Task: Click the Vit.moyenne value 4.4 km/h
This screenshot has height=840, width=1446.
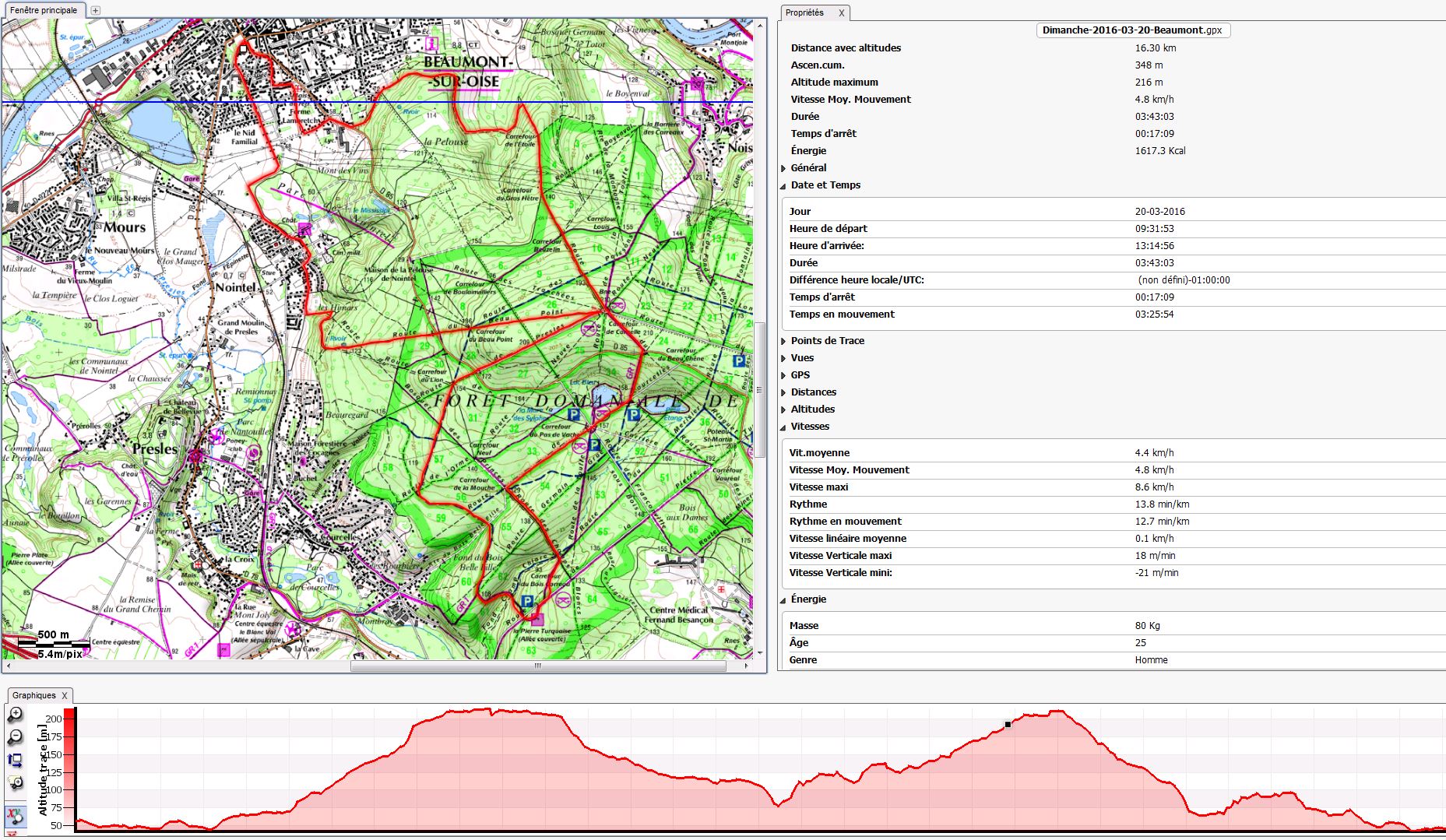Action: [1154, 452]
